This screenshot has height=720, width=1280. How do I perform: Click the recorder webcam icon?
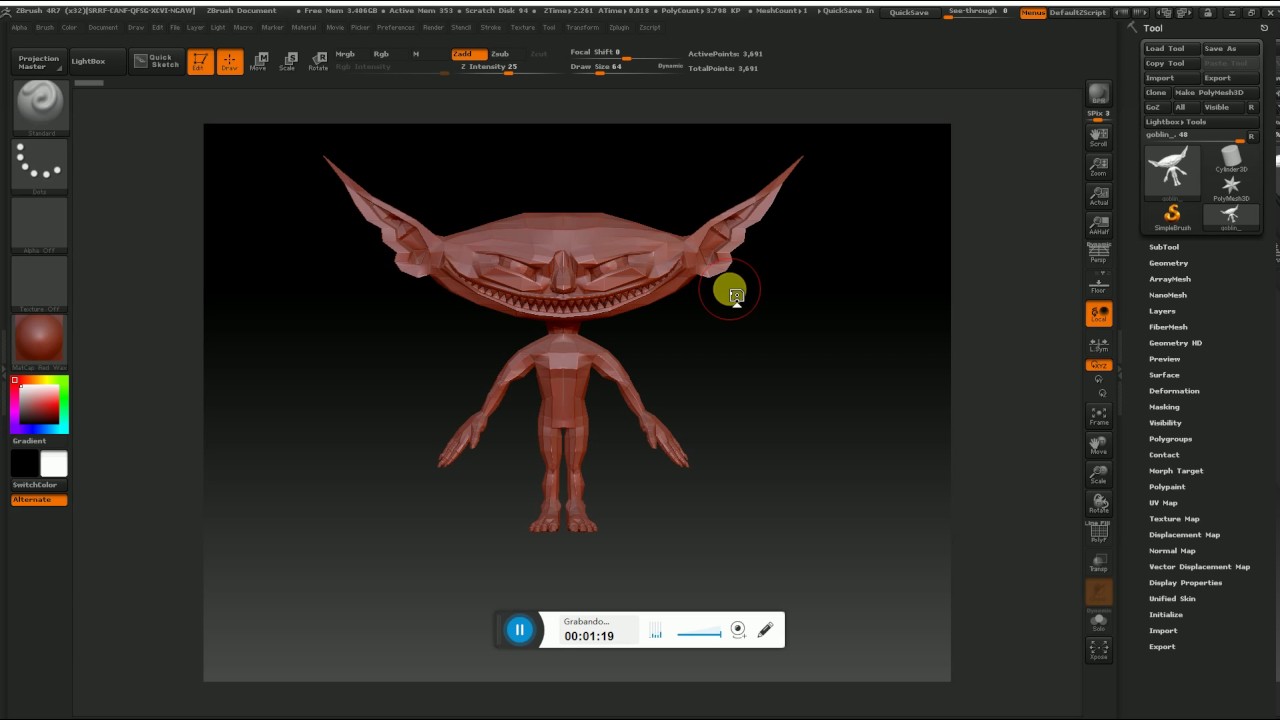[738, 630]
